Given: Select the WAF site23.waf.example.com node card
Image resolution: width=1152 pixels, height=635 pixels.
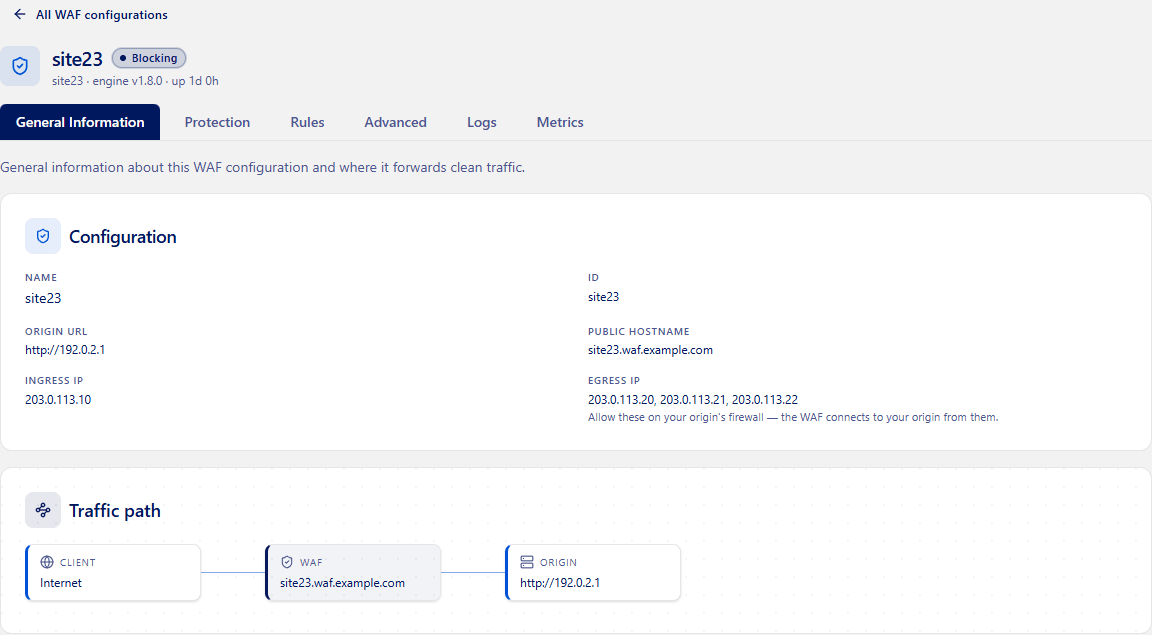Looking at the screenshot, I should tap(353, 573).
